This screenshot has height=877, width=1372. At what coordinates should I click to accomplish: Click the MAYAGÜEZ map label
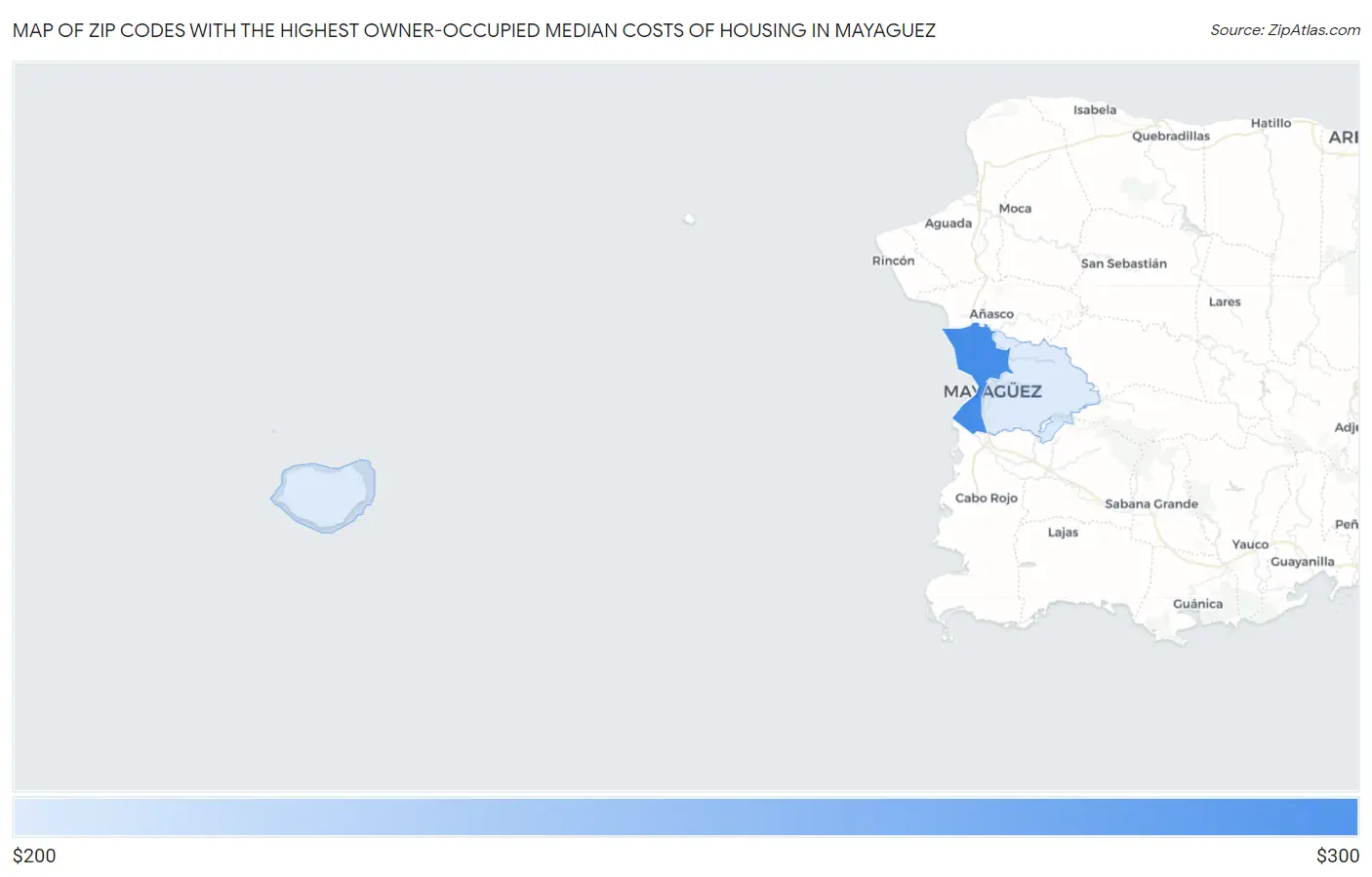click(x=992, y=391)
